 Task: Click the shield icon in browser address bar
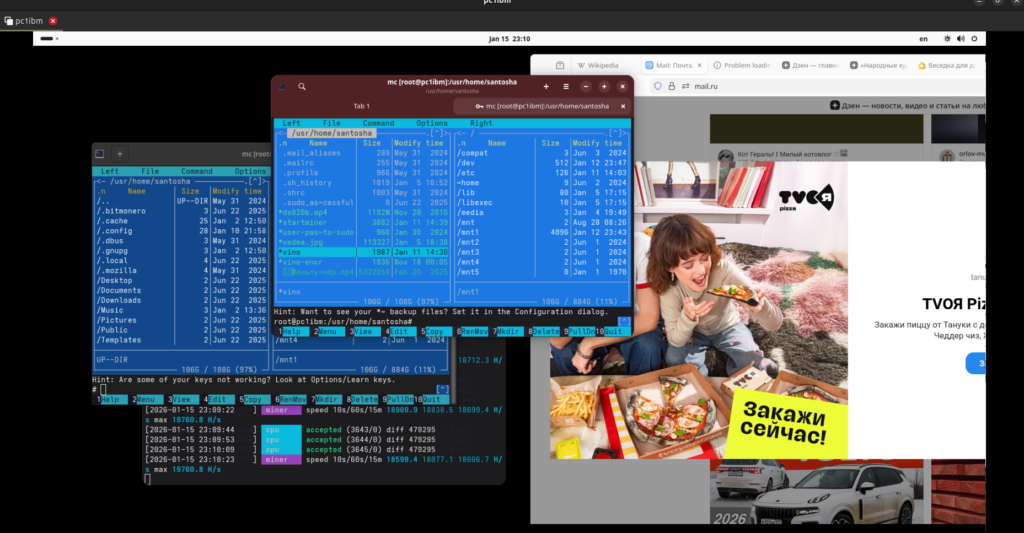657,86
